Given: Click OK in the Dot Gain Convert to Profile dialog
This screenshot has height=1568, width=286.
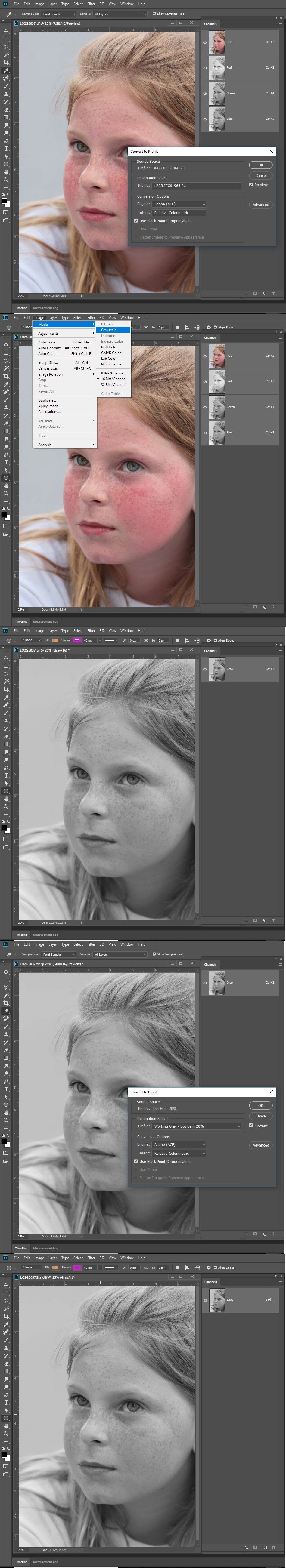Looking at the screenshot, I should click(x=260, y=1105).
